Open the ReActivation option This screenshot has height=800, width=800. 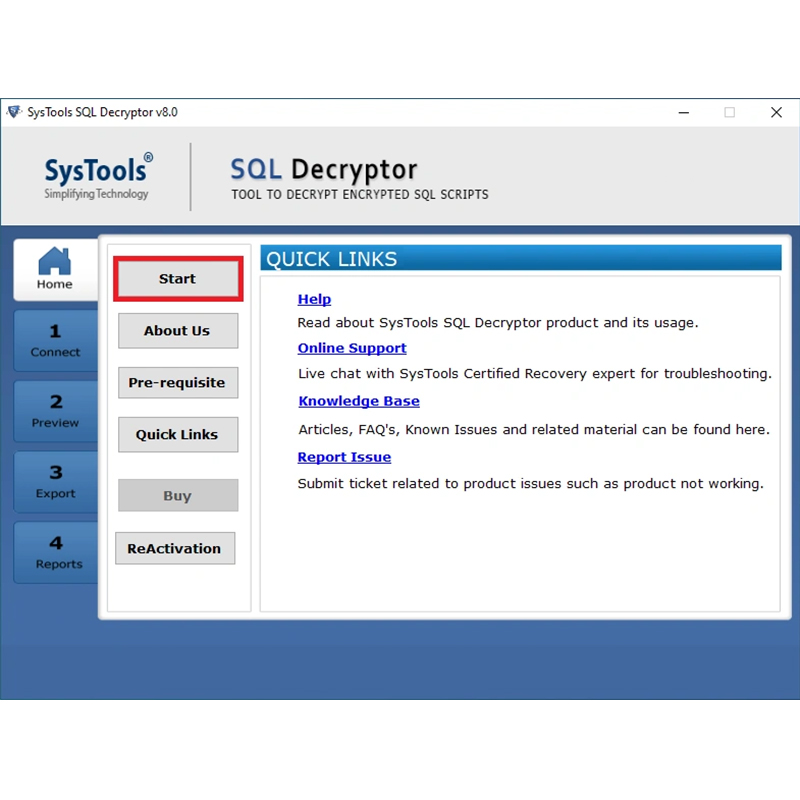(x=175, y=548)
